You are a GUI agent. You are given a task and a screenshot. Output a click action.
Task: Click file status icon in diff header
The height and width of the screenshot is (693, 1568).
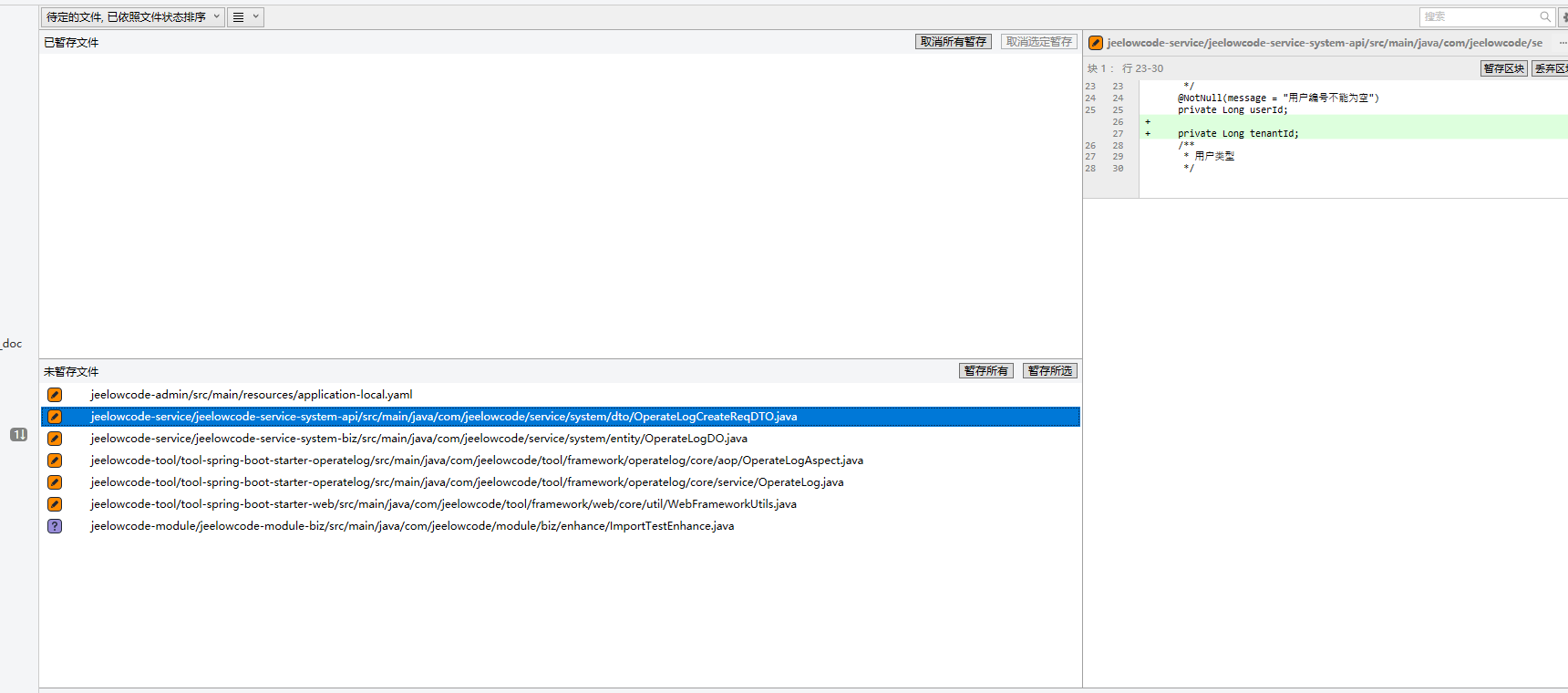1096,43
